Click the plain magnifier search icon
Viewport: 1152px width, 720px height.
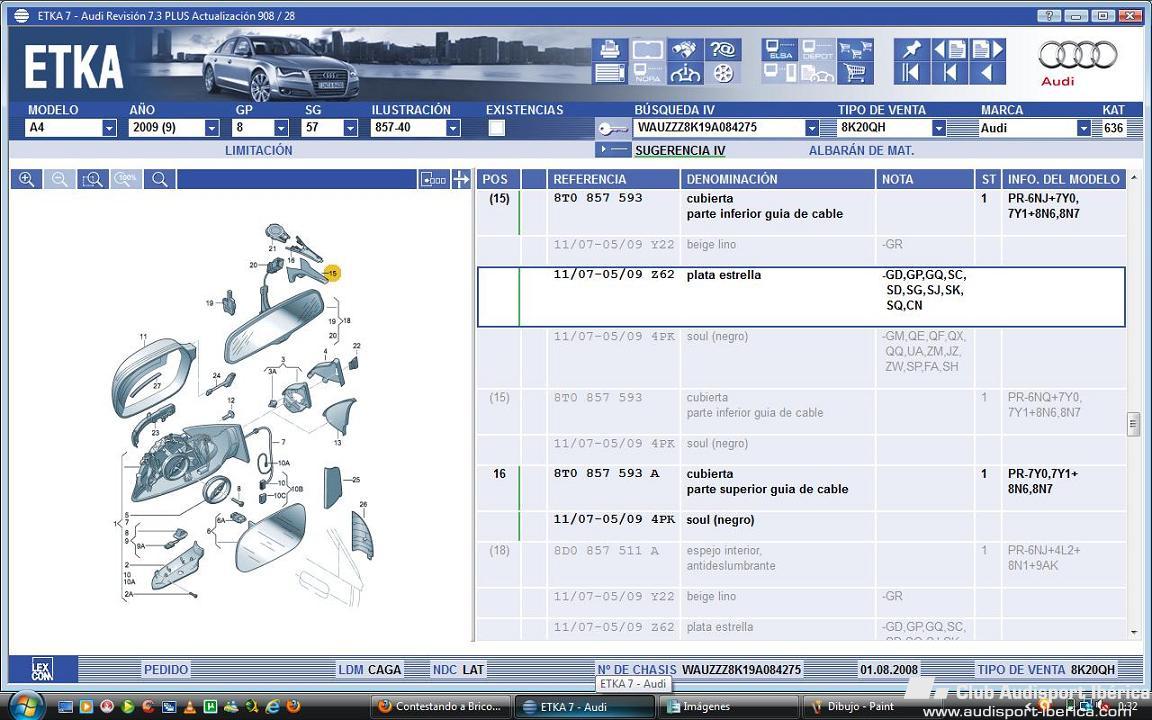click(159, 179)
